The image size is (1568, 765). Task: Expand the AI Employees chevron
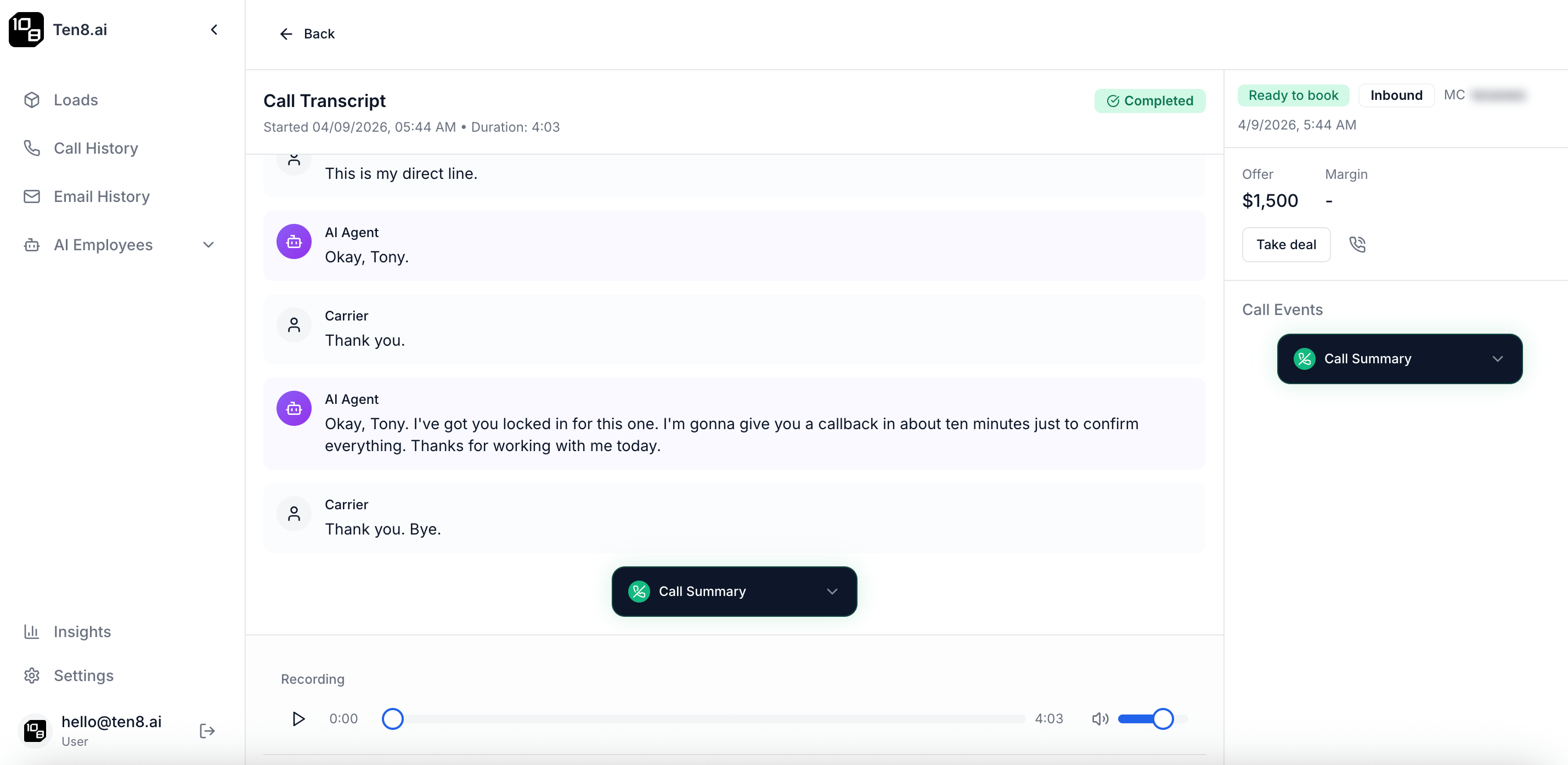click(x=208, y=245)
